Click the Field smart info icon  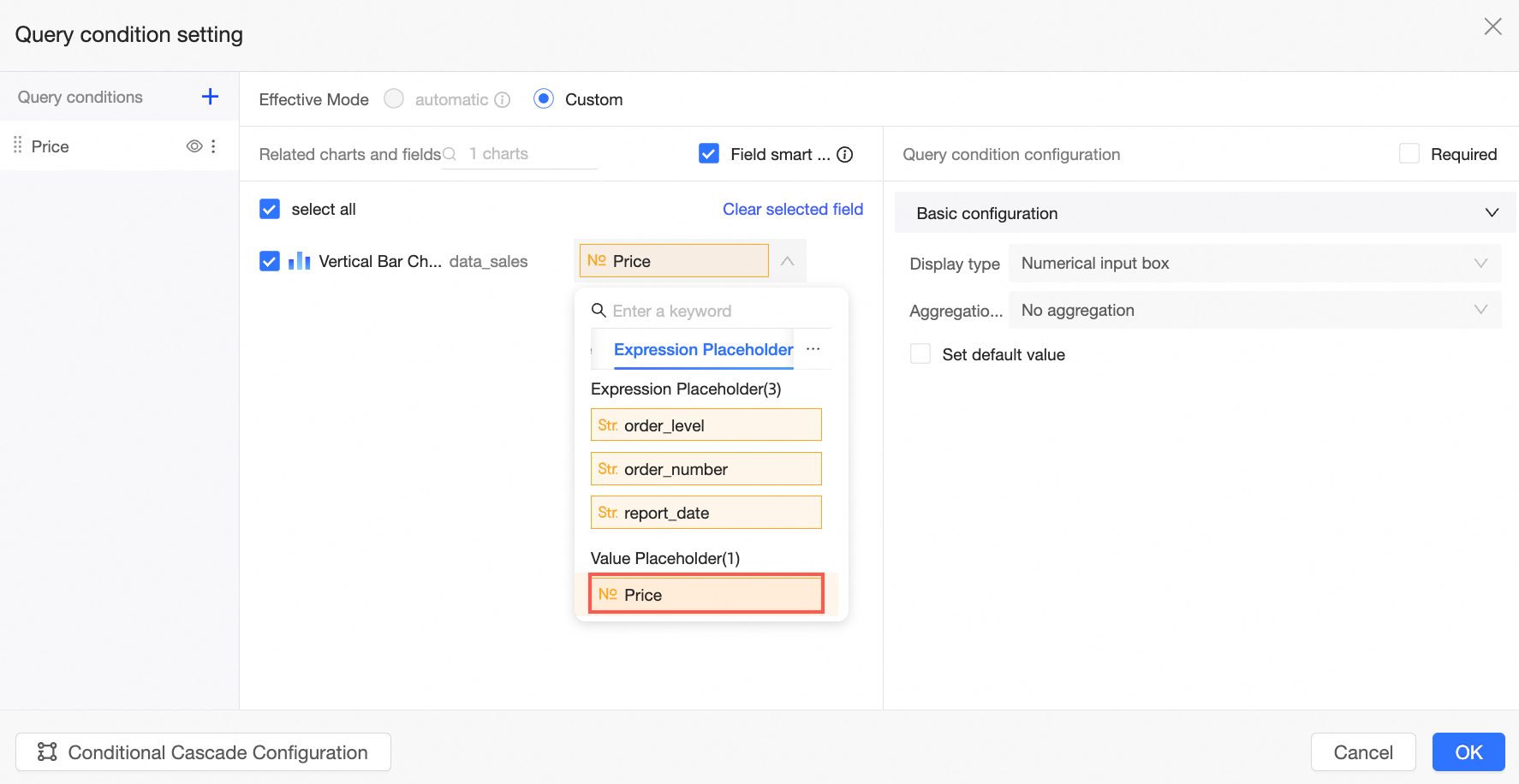click(x=845, y=155)
